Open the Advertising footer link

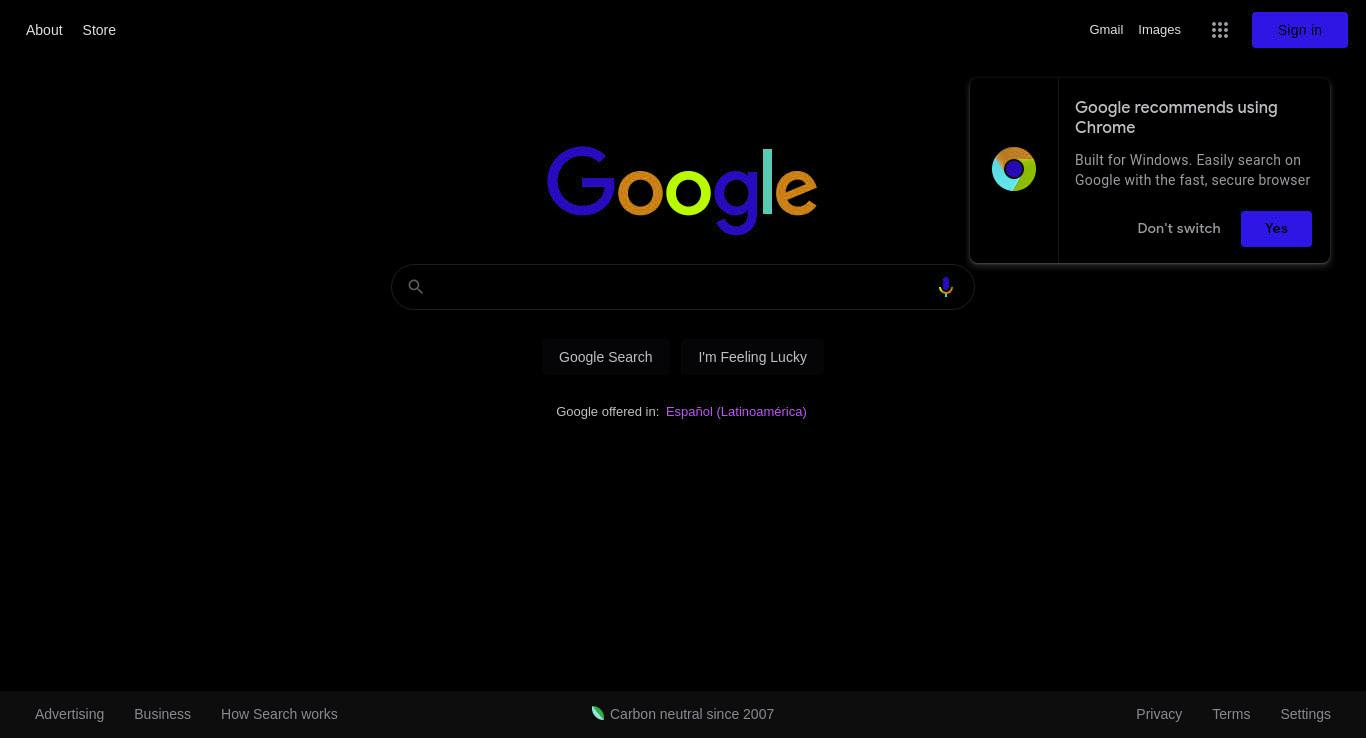pos(69,714)
